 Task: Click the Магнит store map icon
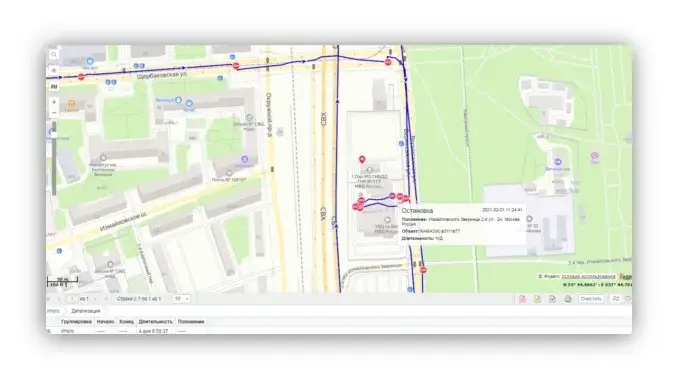(90, 61)
